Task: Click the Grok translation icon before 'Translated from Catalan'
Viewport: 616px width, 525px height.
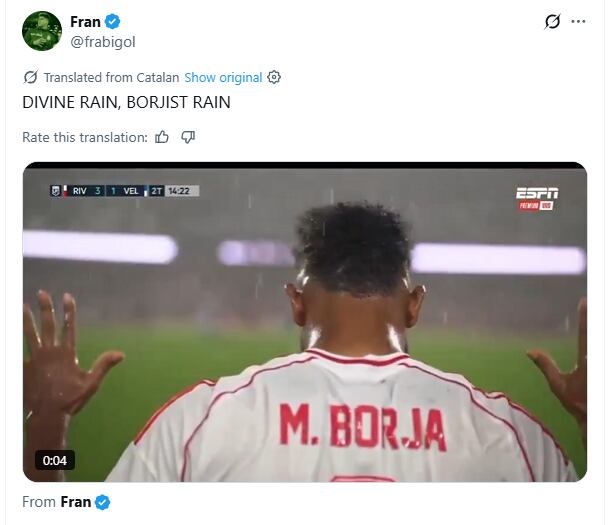Action: click(30, 77)
